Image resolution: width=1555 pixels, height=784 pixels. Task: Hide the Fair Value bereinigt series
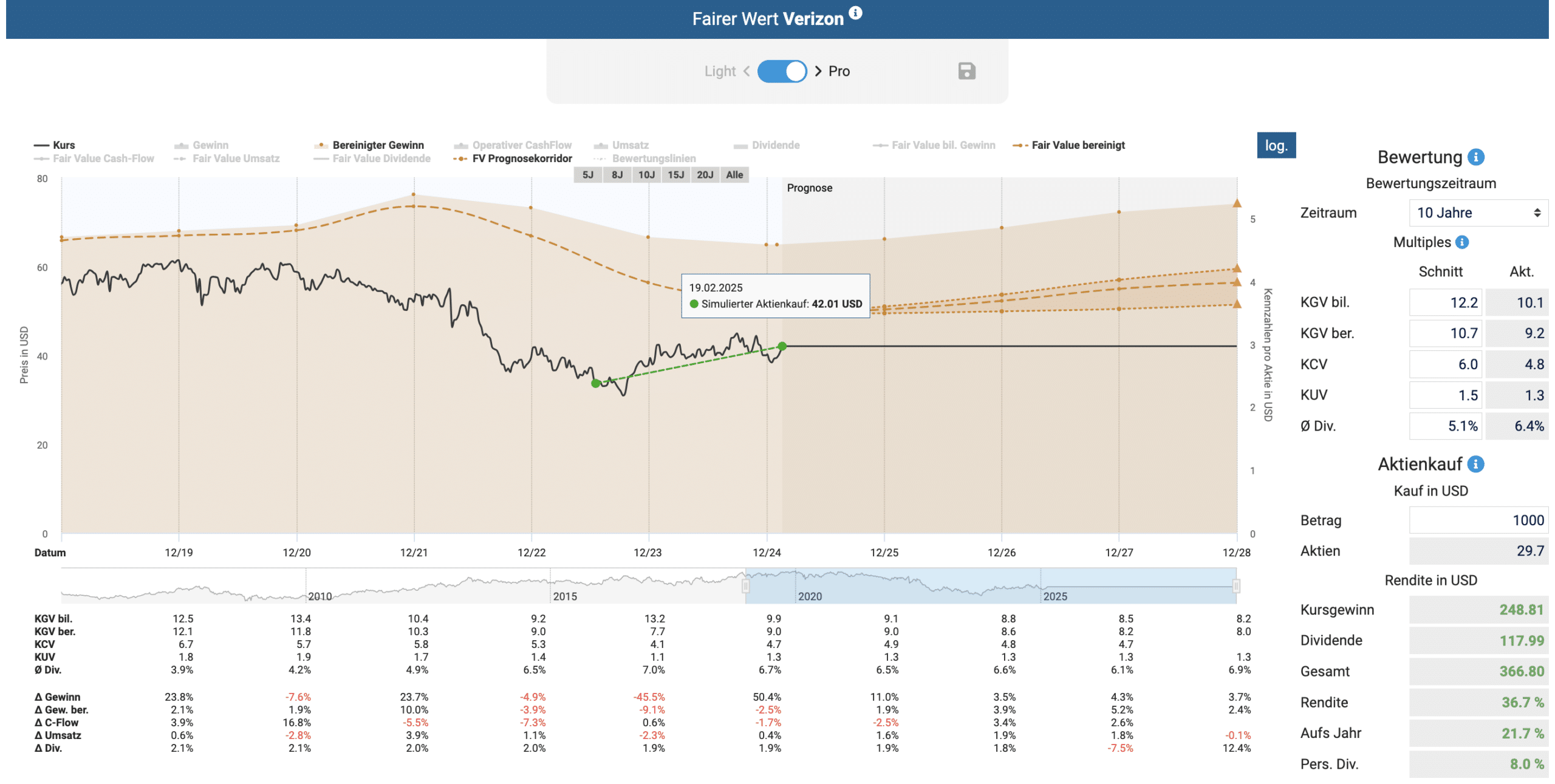(x=1069, y=145)
